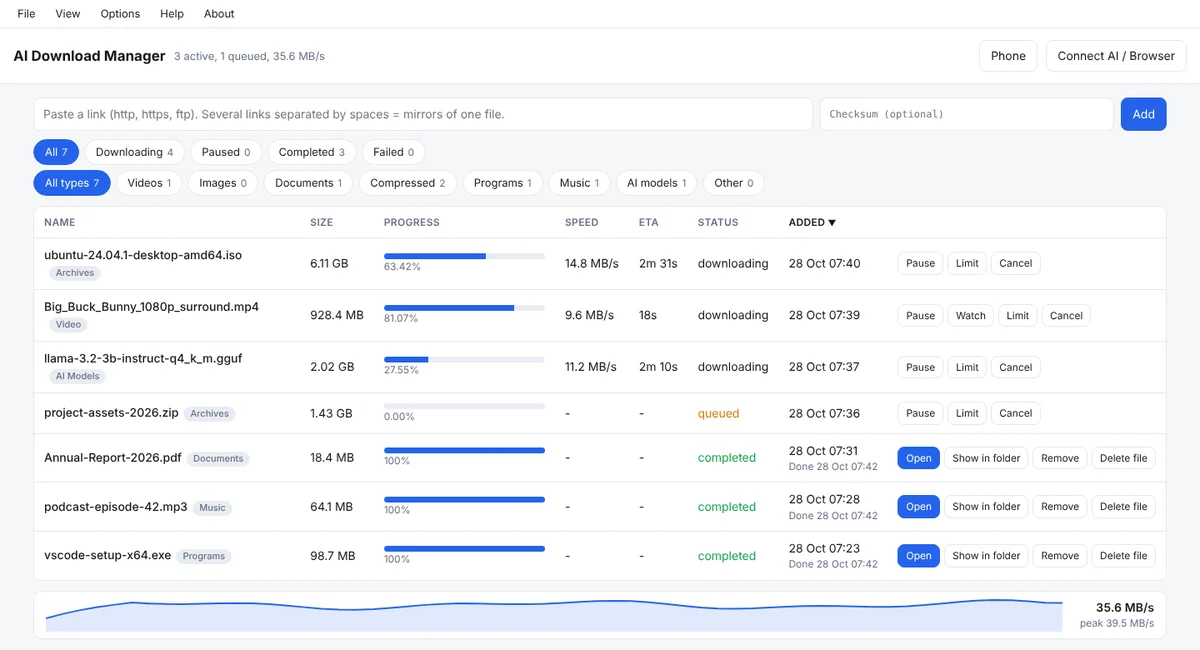This screenshot has width=1200, height=650.
Task: Click the ubuntu ISO progress bar
Action: pos(464,256)
